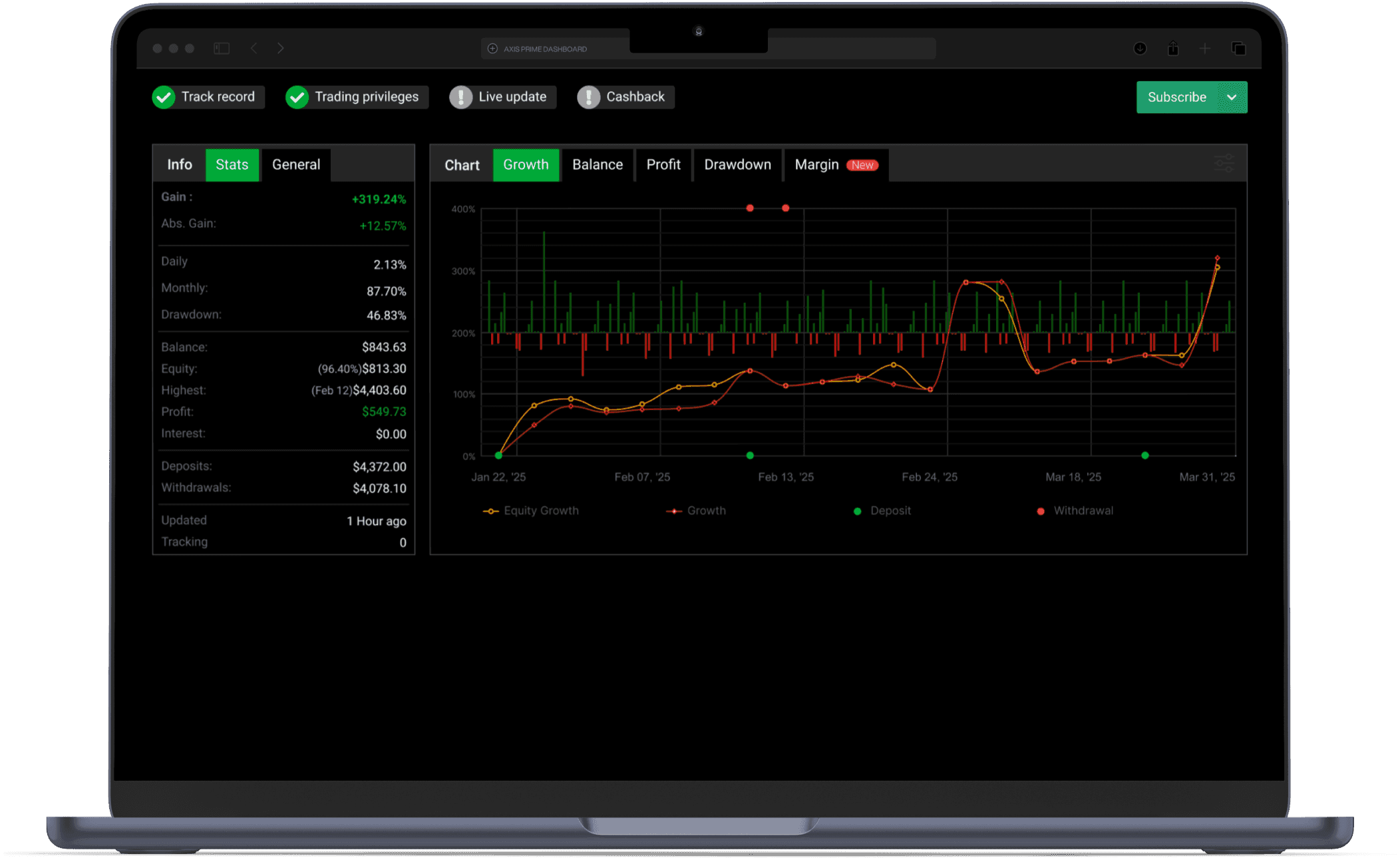Viewport: 1400px width, 858px height.
Task: Click the browser share icon
Action: point(1173,49)
